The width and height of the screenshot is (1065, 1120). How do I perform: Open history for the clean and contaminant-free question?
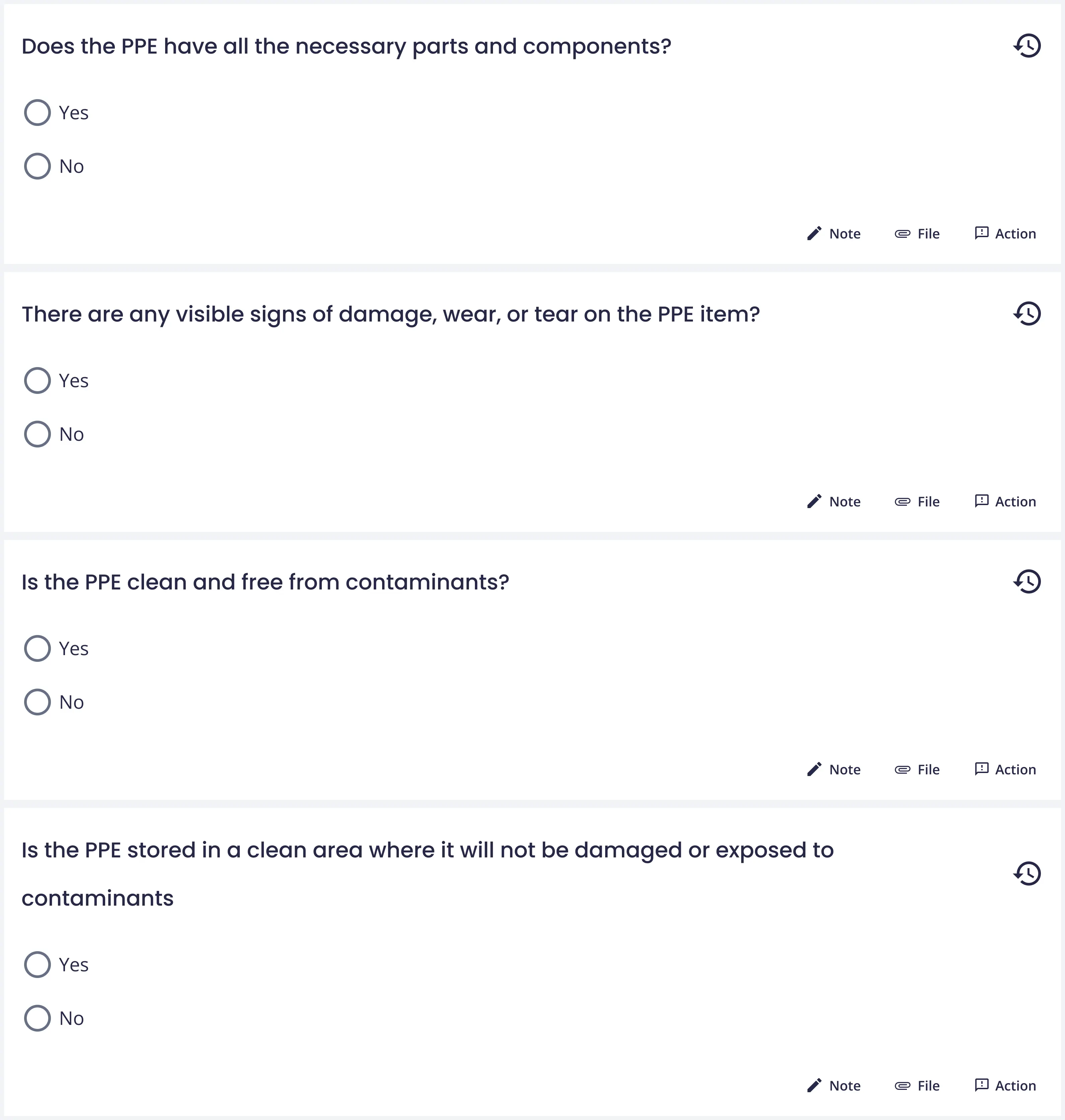point(1027,582)
